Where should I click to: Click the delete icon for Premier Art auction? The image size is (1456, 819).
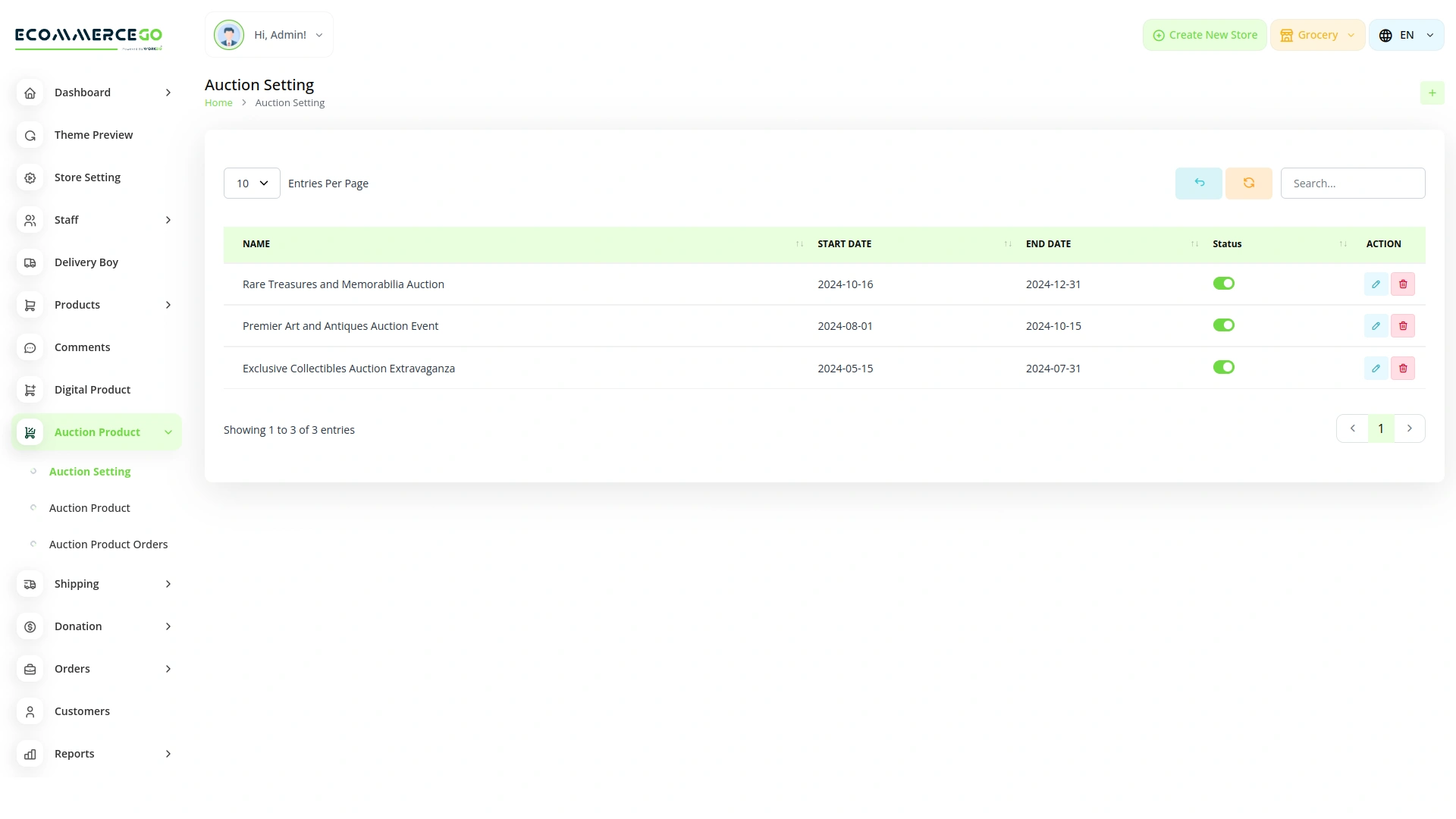point(1403,325)
